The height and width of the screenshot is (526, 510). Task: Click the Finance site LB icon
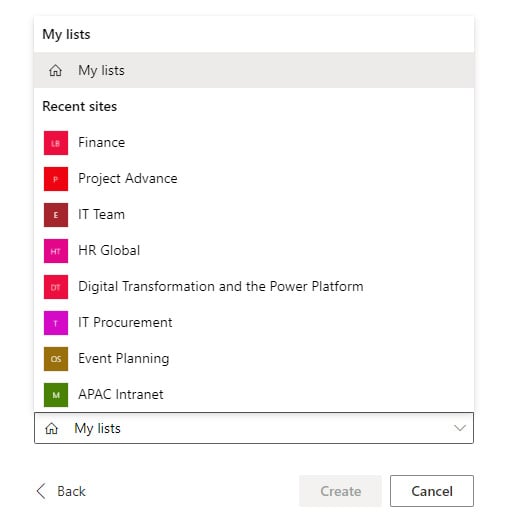tap(56, 143)
